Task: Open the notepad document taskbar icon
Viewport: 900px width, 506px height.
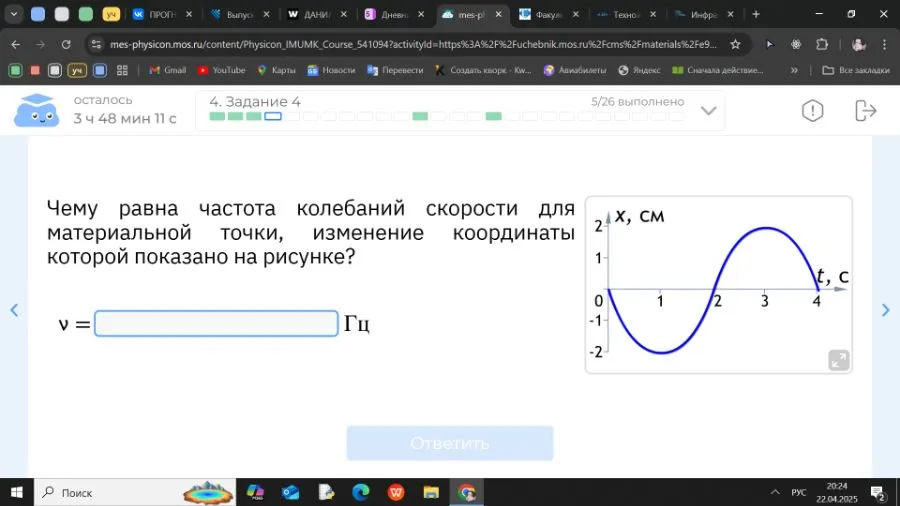Action: click(x=326, y=492)
